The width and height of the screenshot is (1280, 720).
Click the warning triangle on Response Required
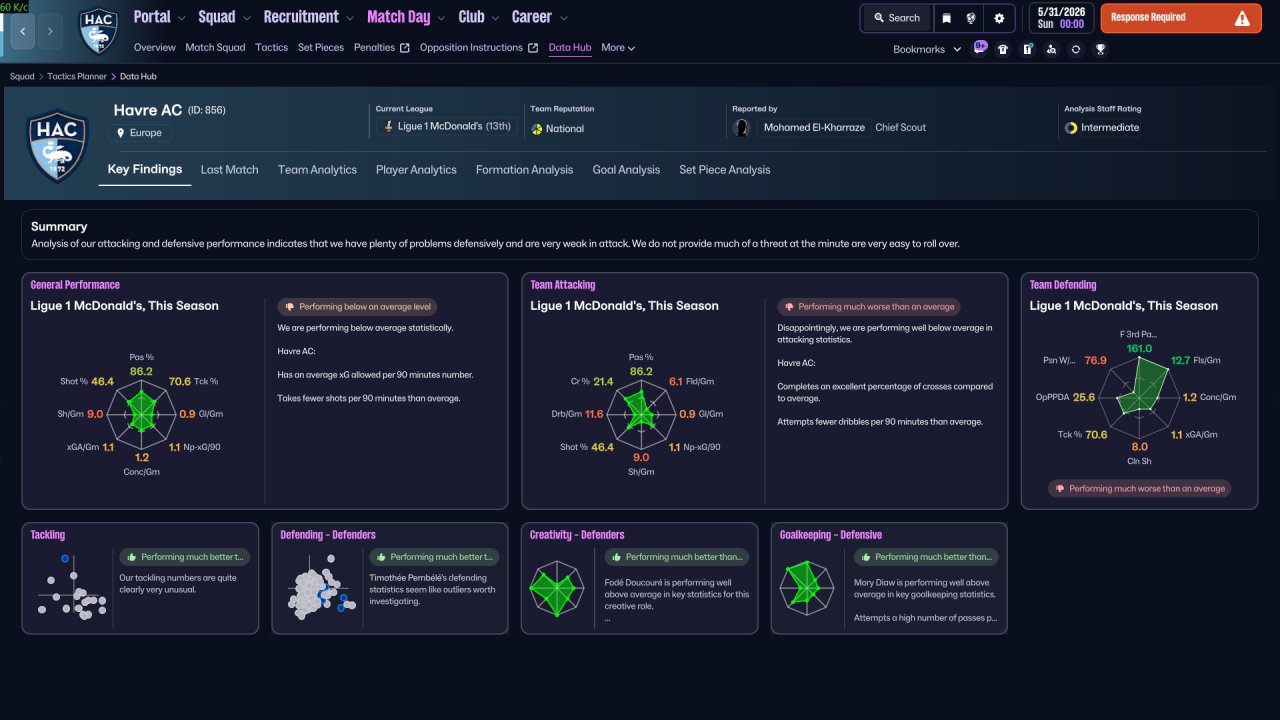[1242, 18]
